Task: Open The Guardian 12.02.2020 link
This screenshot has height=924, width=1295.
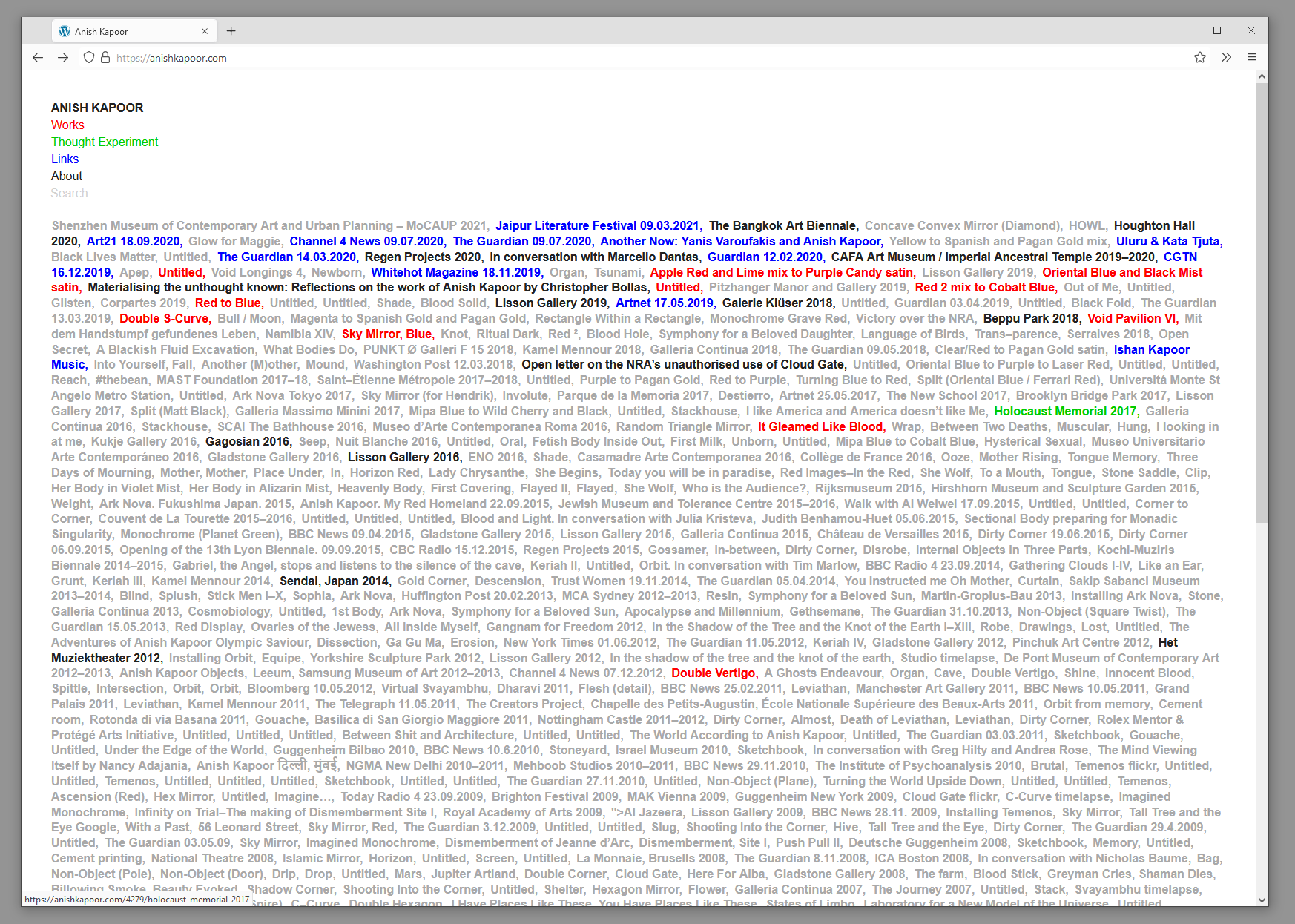Action: coord(765,257)
